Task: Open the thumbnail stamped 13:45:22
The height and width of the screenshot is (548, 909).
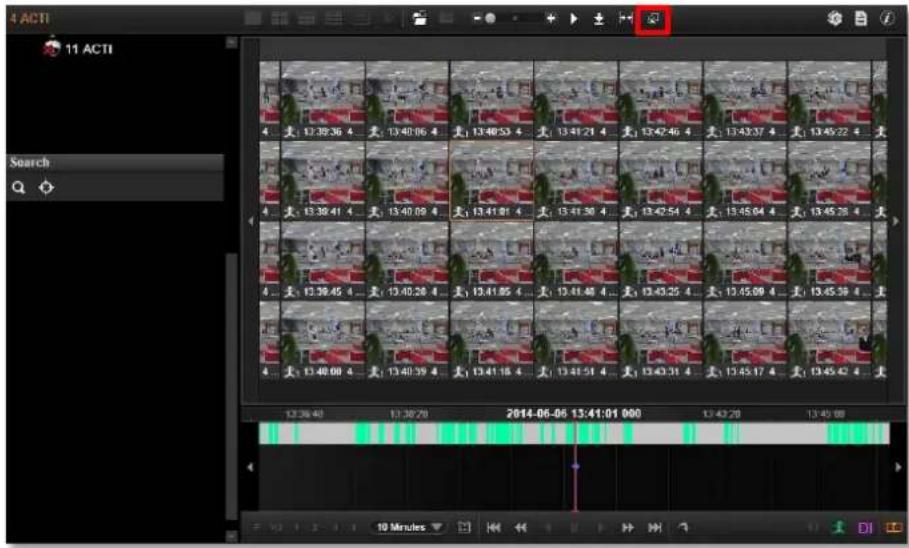Action: (830, 100)
